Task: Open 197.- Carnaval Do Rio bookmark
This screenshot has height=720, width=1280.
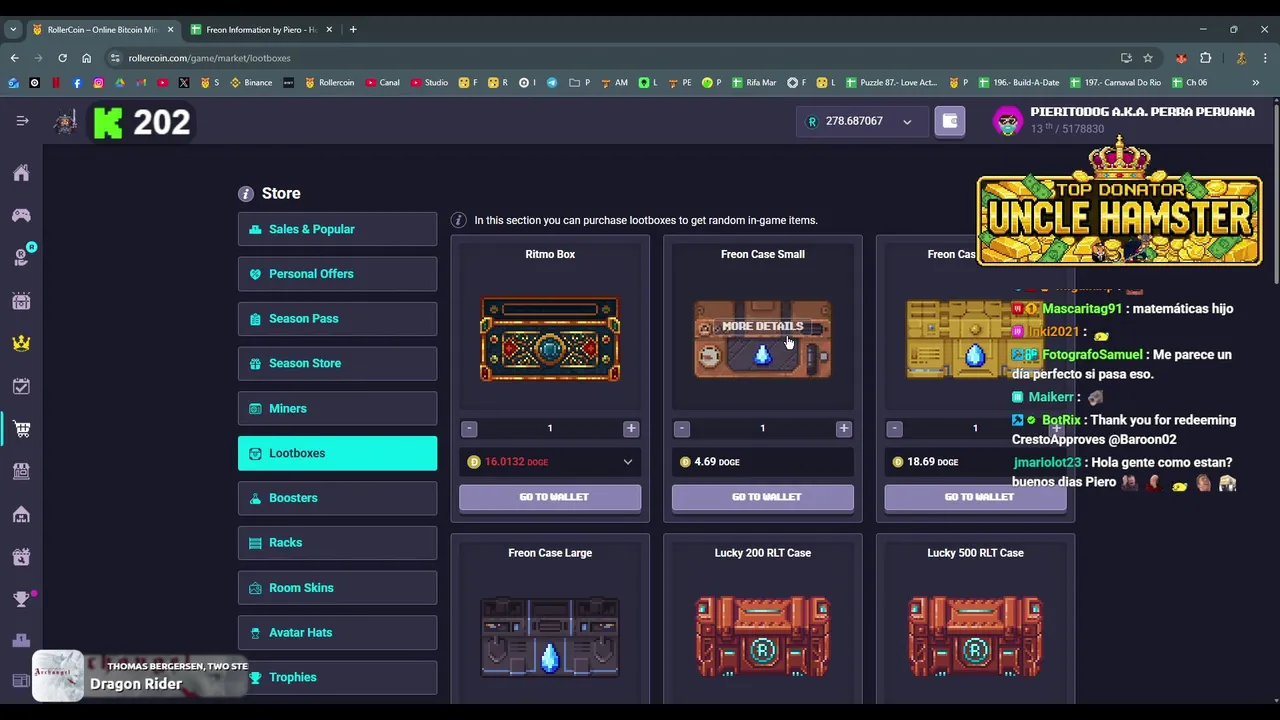Action: [x=1115, y=83]
